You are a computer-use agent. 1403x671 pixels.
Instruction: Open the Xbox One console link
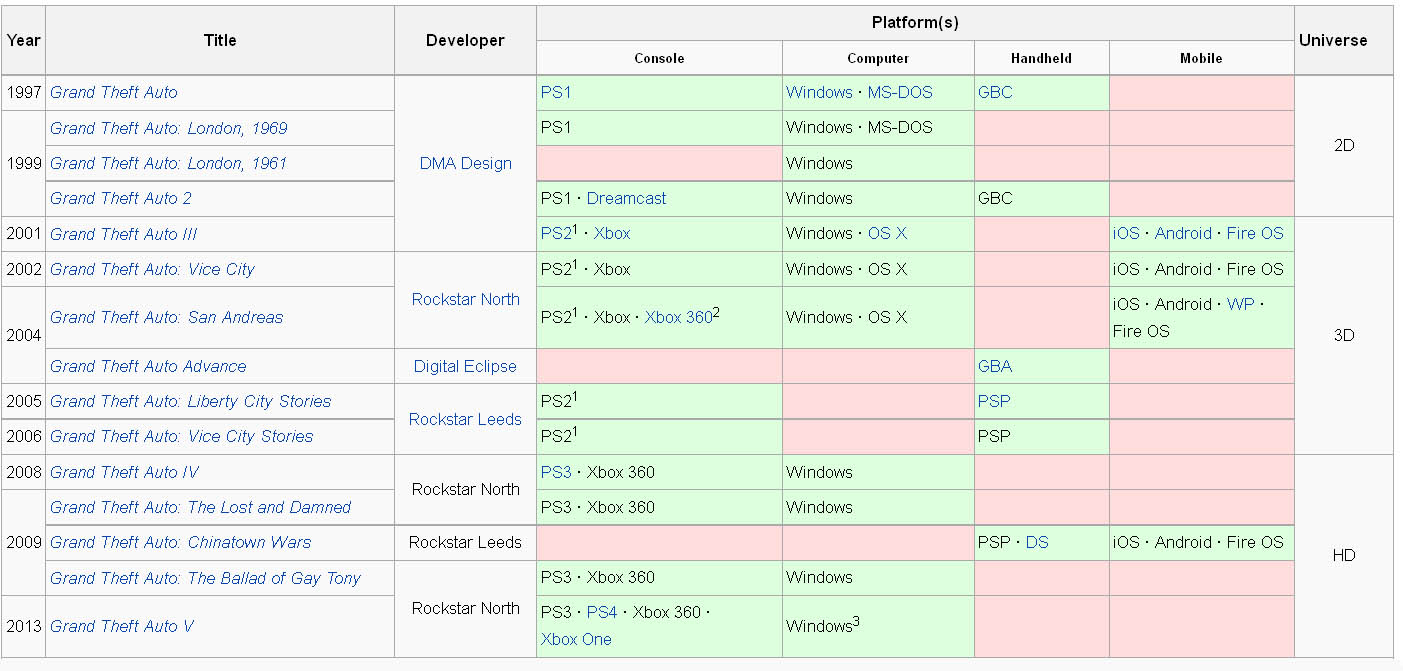576,639
